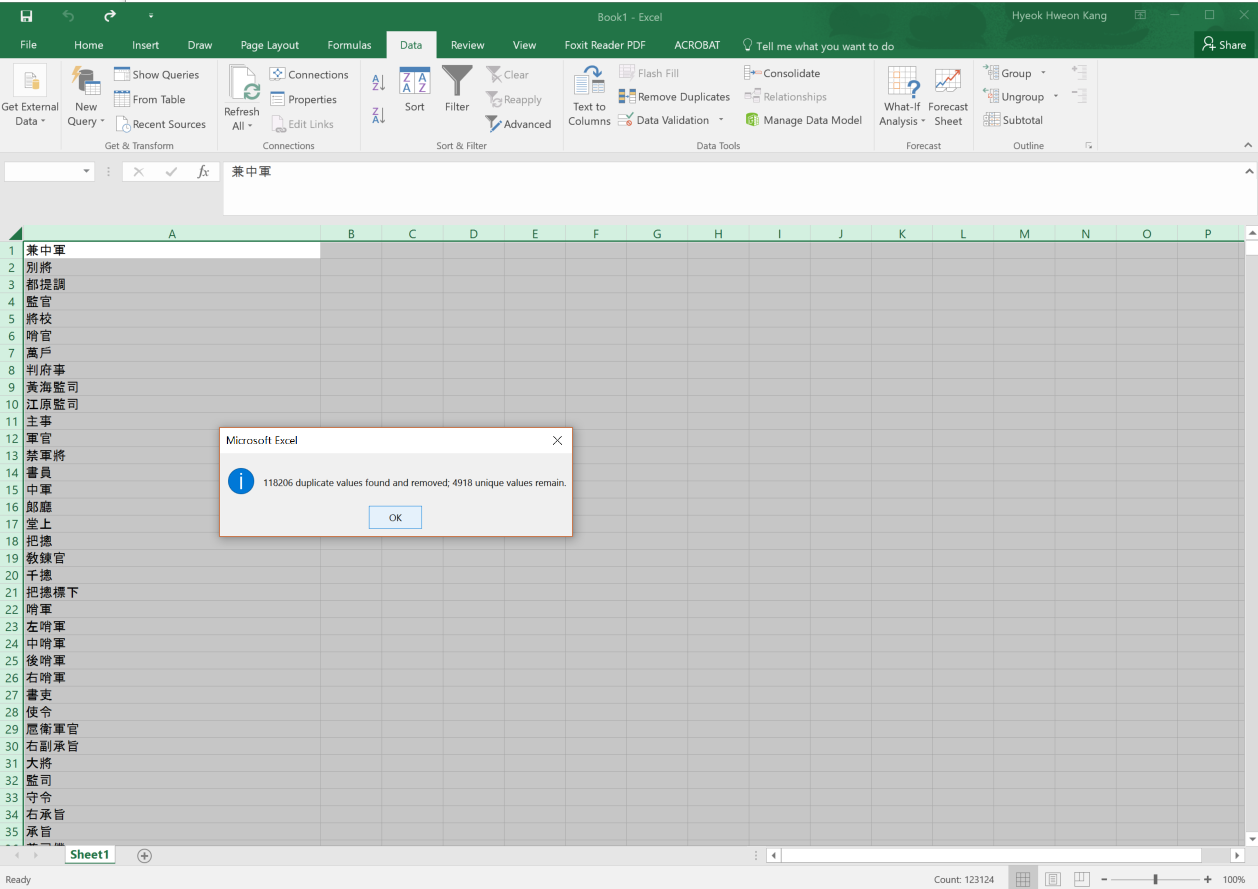
Task: Click the Redo arrow icon
Action: pos(109,16)
